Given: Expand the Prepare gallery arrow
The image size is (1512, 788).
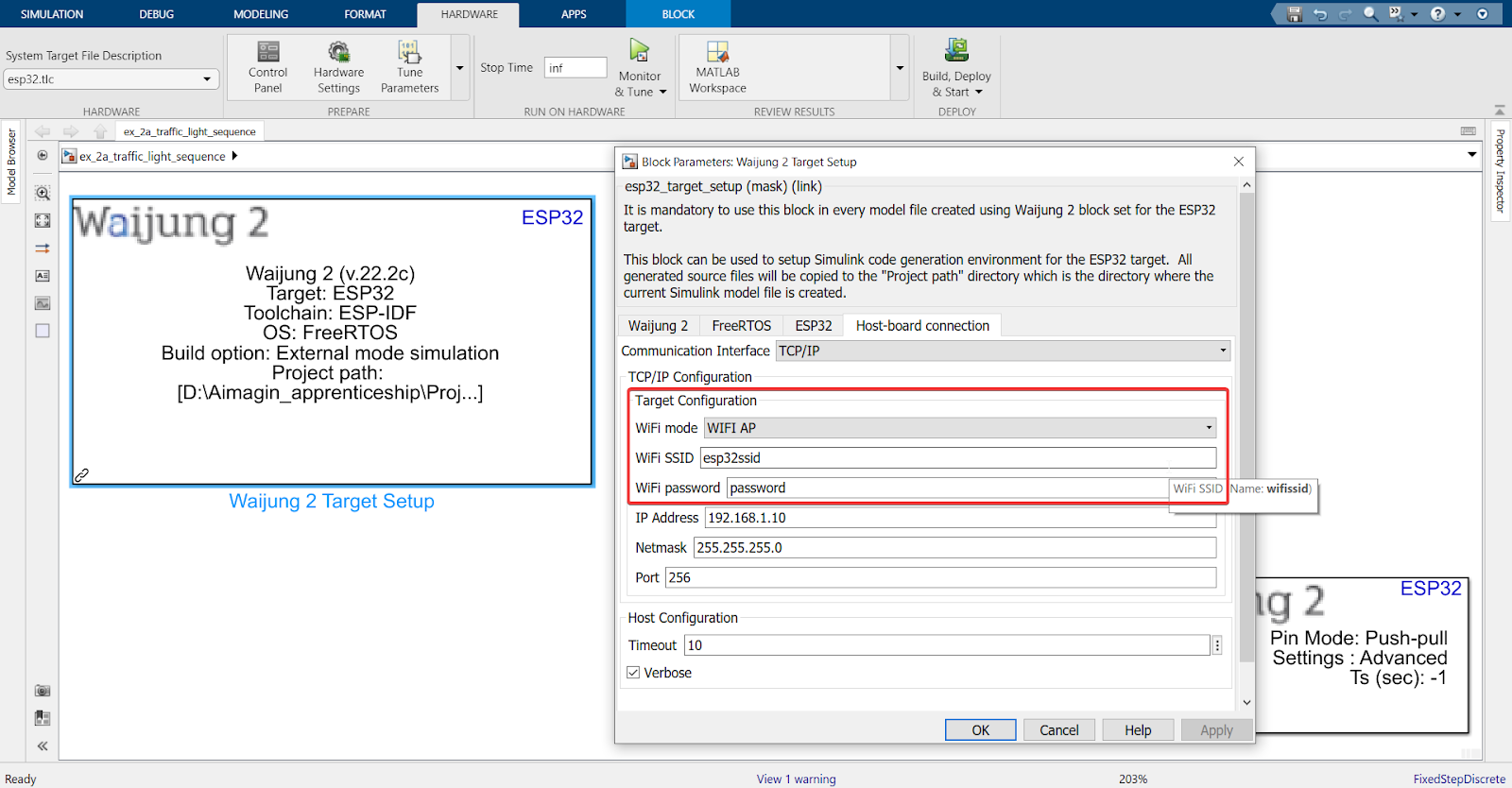Looking at the screenshot, I should (x=460, y=68).
